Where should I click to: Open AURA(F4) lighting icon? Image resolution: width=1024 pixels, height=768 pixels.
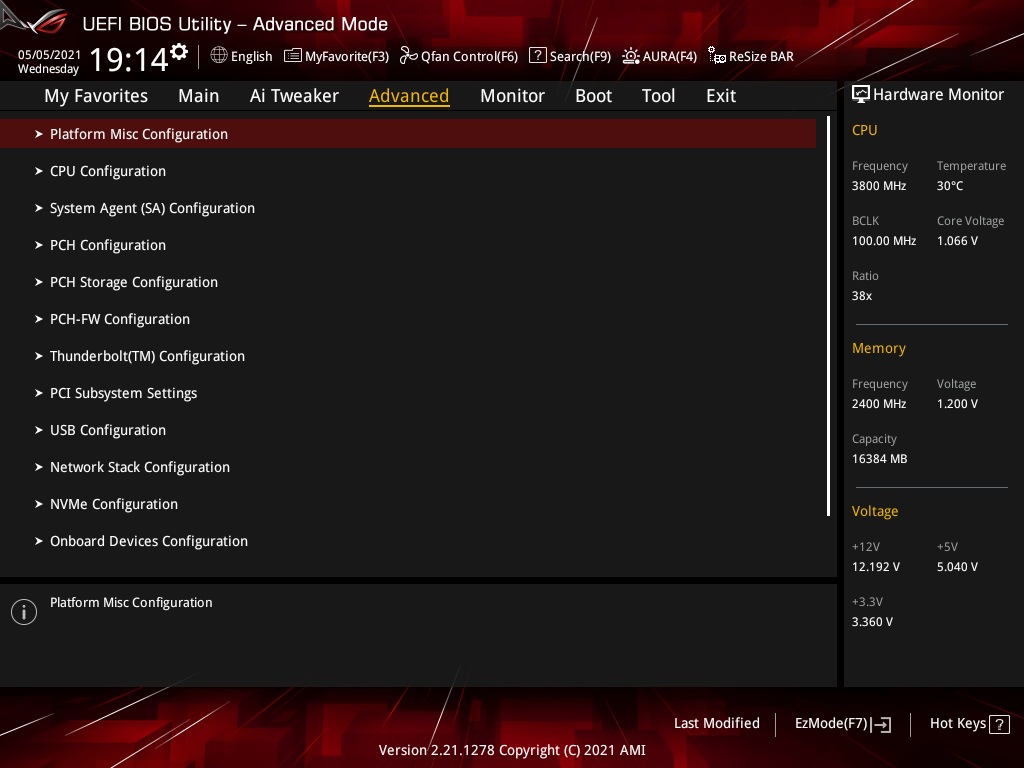click(630, 56)
